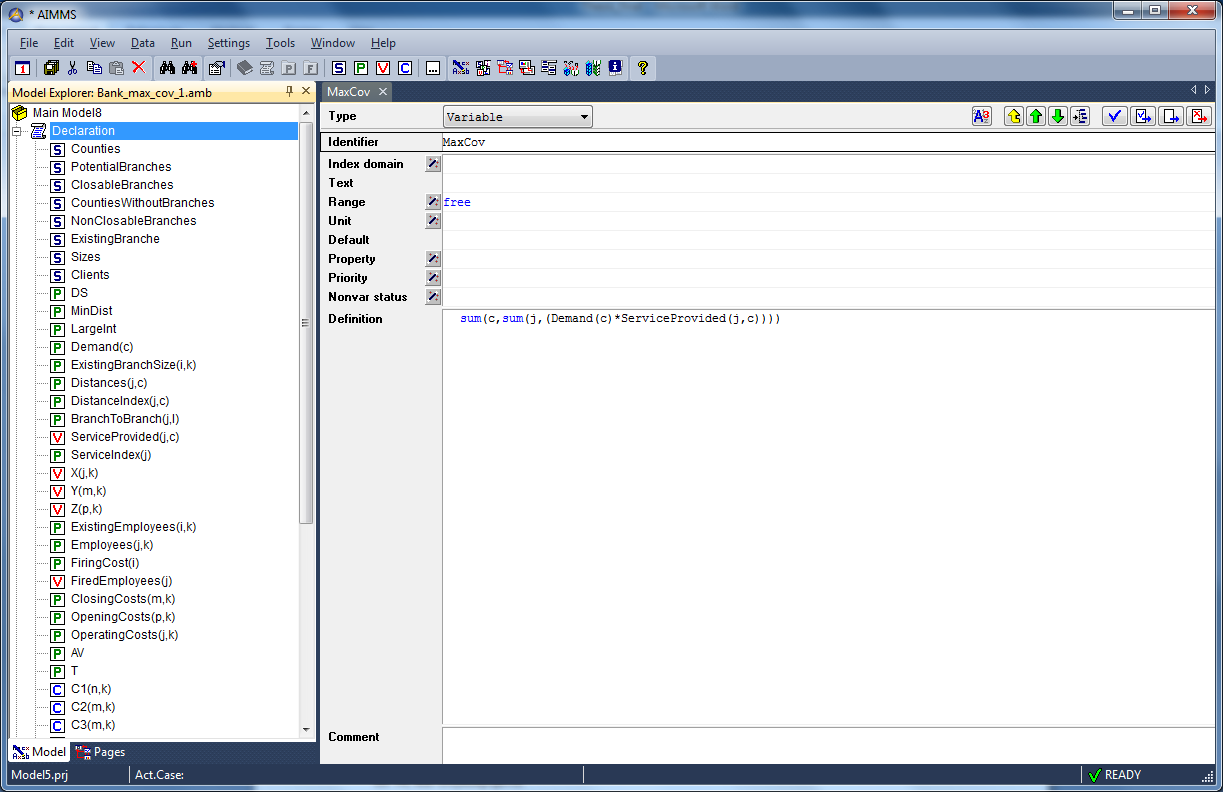The width and height of the screenshot is (1223, 792).
Task: Open the Page Manager toolbar icon
Action: point(505,68)
